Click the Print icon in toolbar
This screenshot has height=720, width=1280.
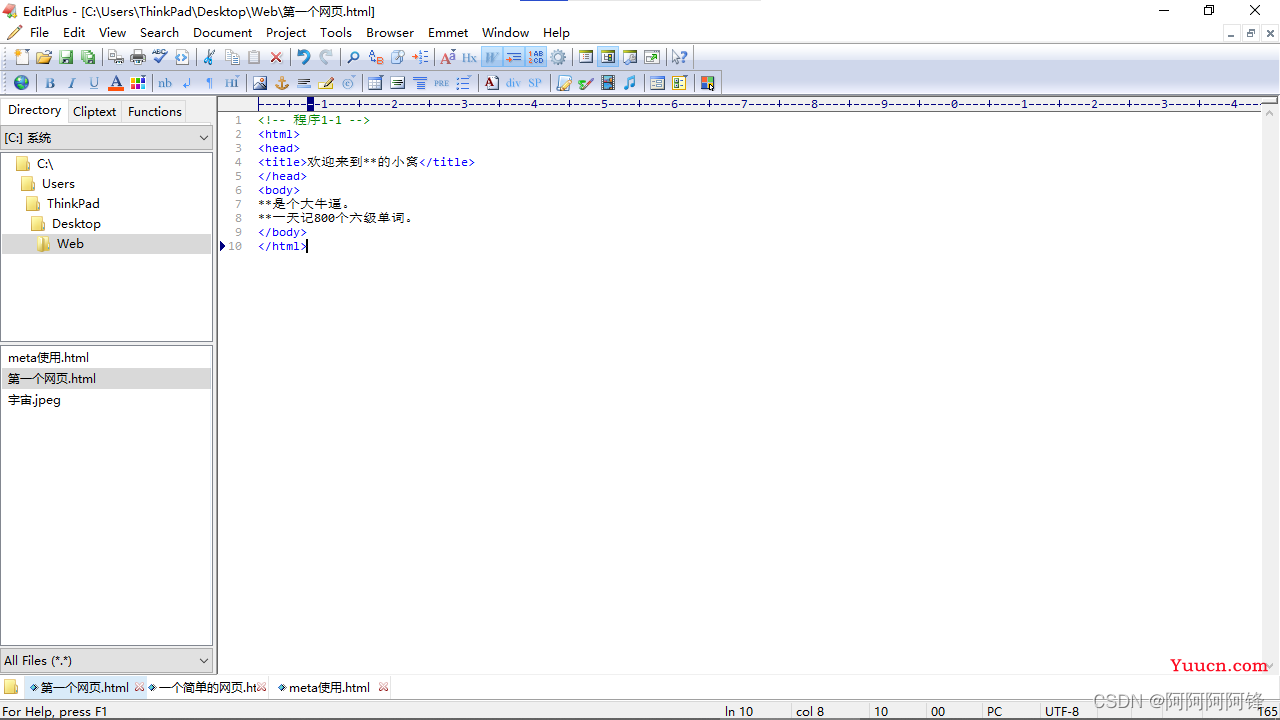point(138,57)
